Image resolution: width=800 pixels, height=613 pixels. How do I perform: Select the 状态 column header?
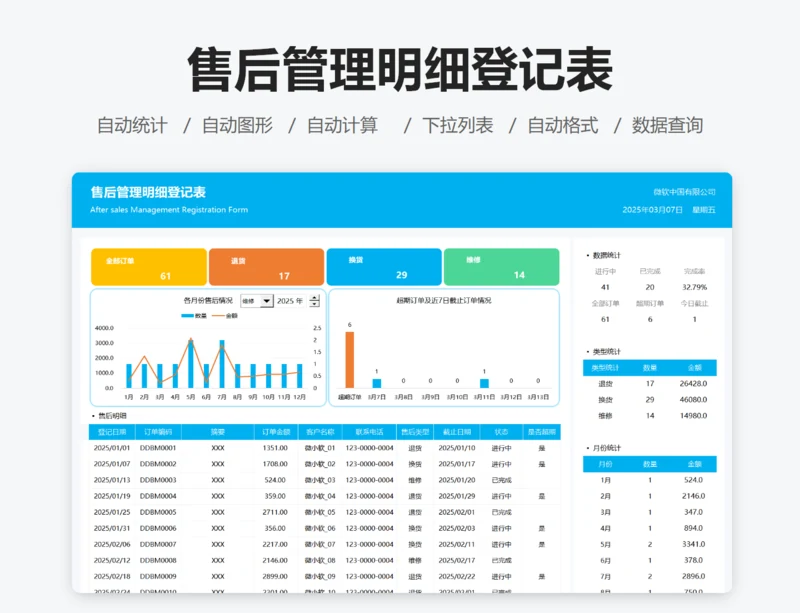tap(501, 432)
